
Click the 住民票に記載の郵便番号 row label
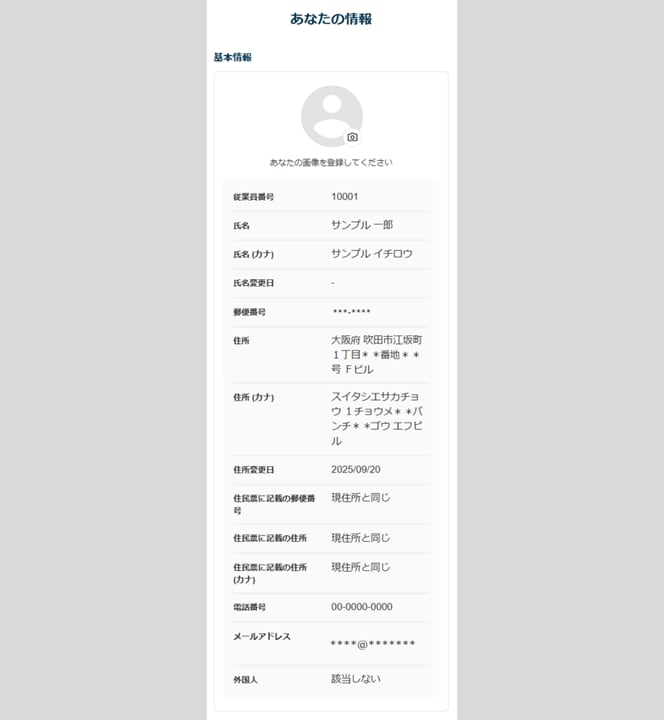[273, 503]
